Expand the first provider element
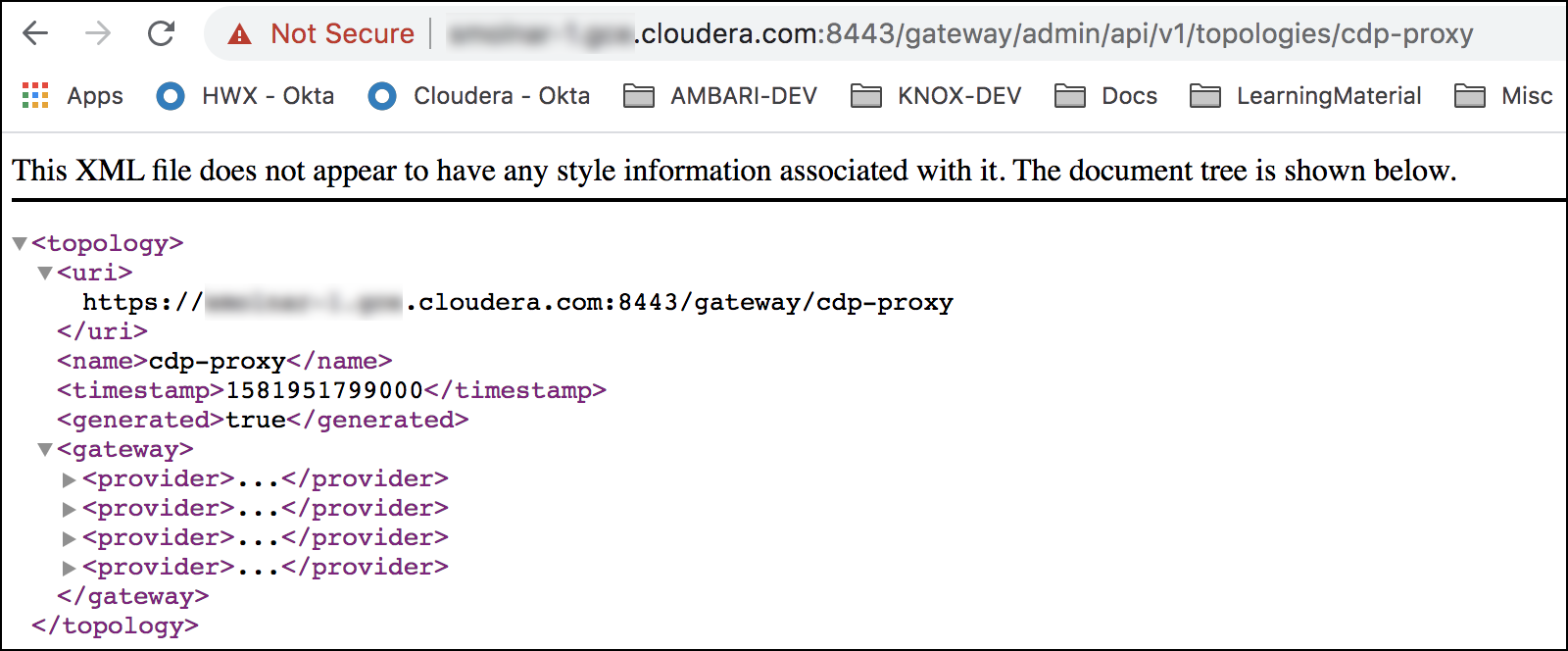 70,479
